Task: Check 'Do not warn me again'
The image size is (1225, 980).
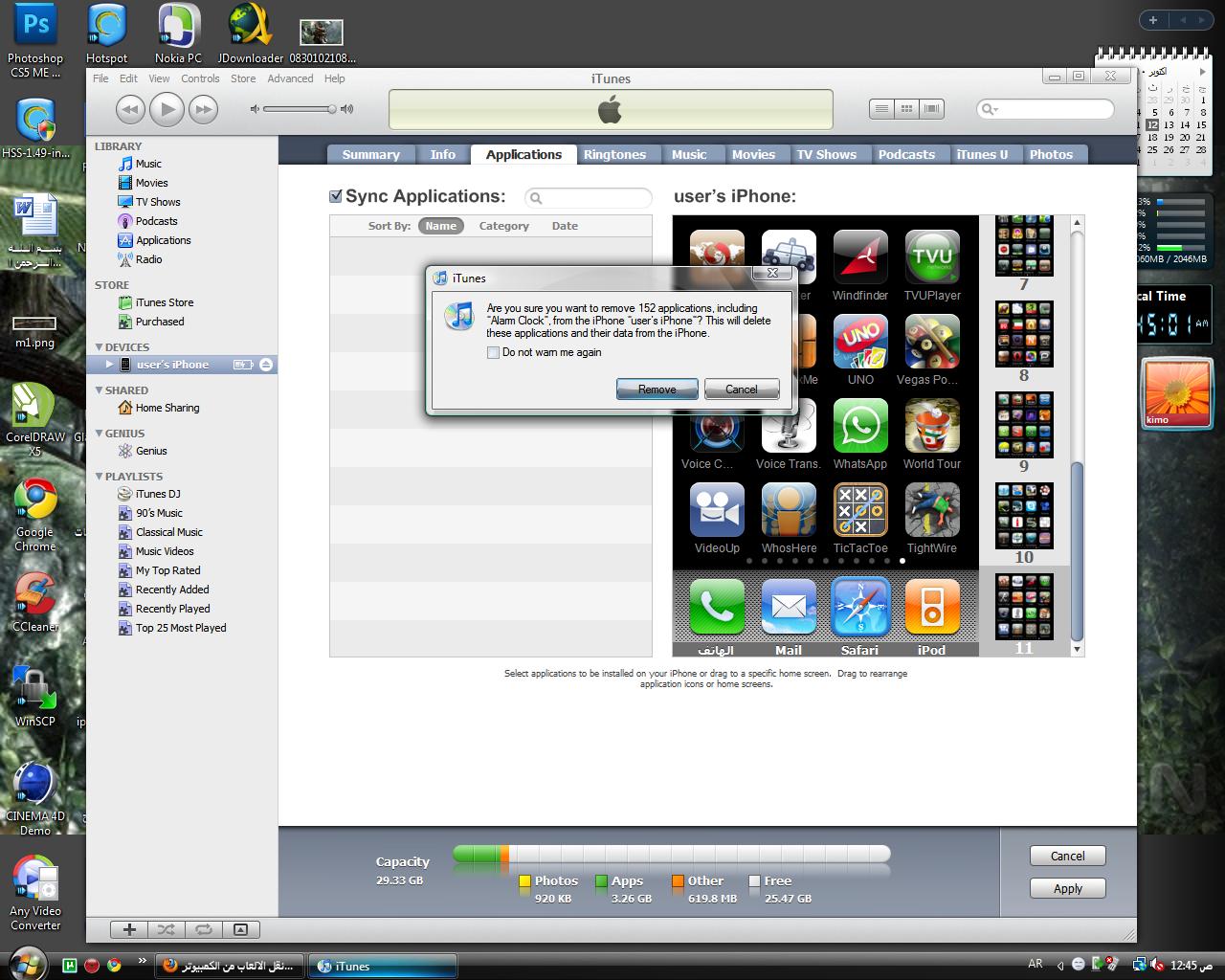Action: [493, 352]
